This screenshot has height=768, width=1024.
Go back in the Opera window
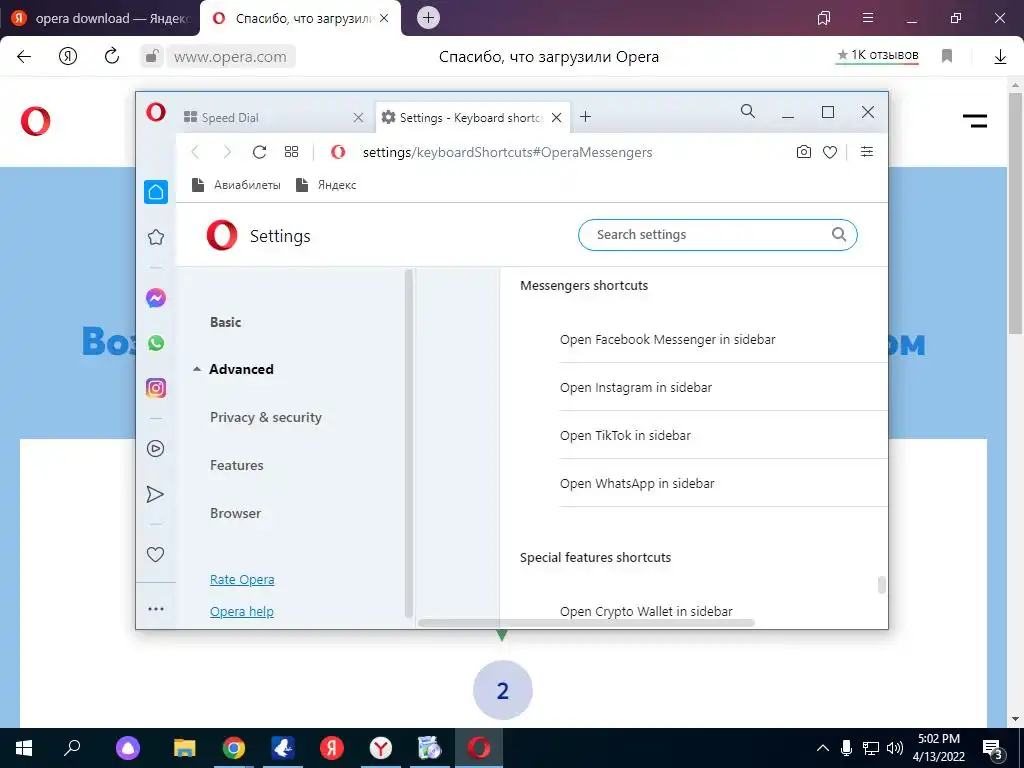tap(195, 152)
